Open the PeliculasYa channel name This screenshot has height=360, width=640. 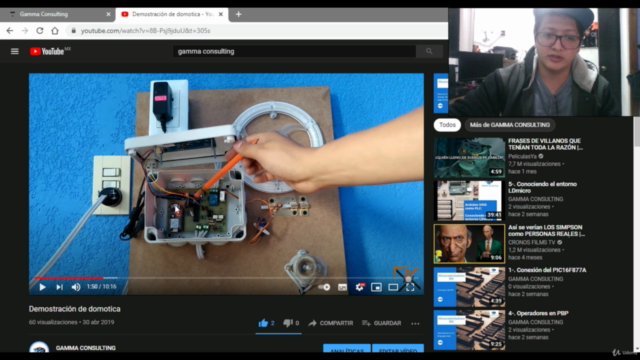click(522, 156)
